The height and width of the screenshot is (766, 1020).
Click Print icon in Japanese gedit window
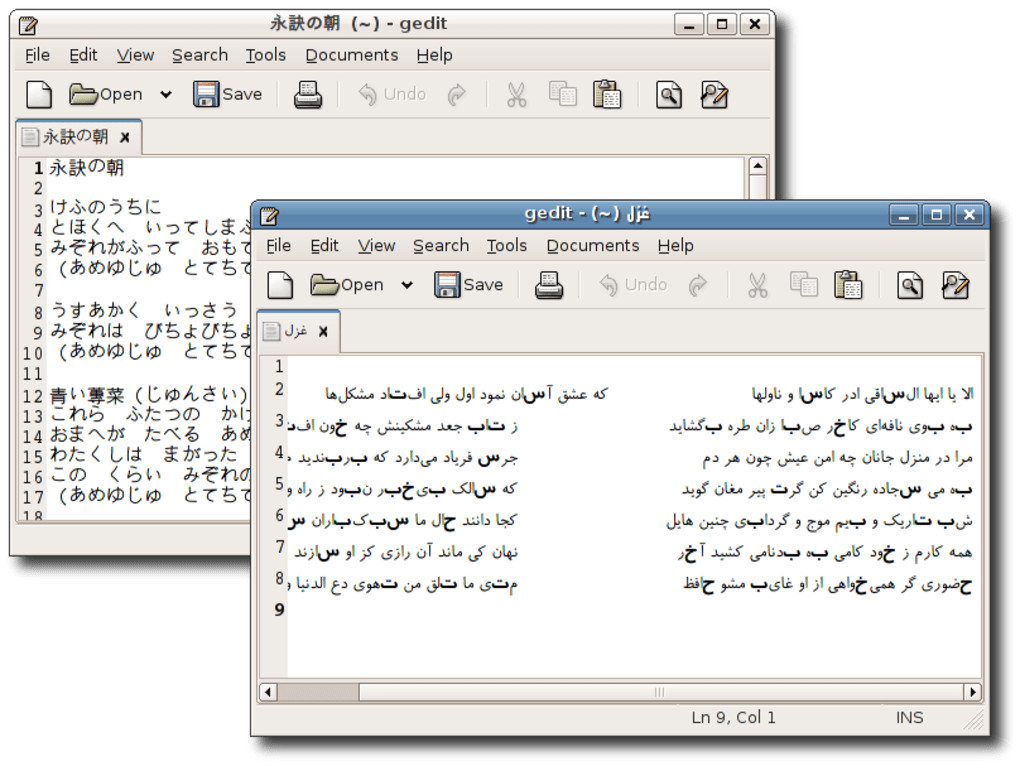click(x=308, y=95)
